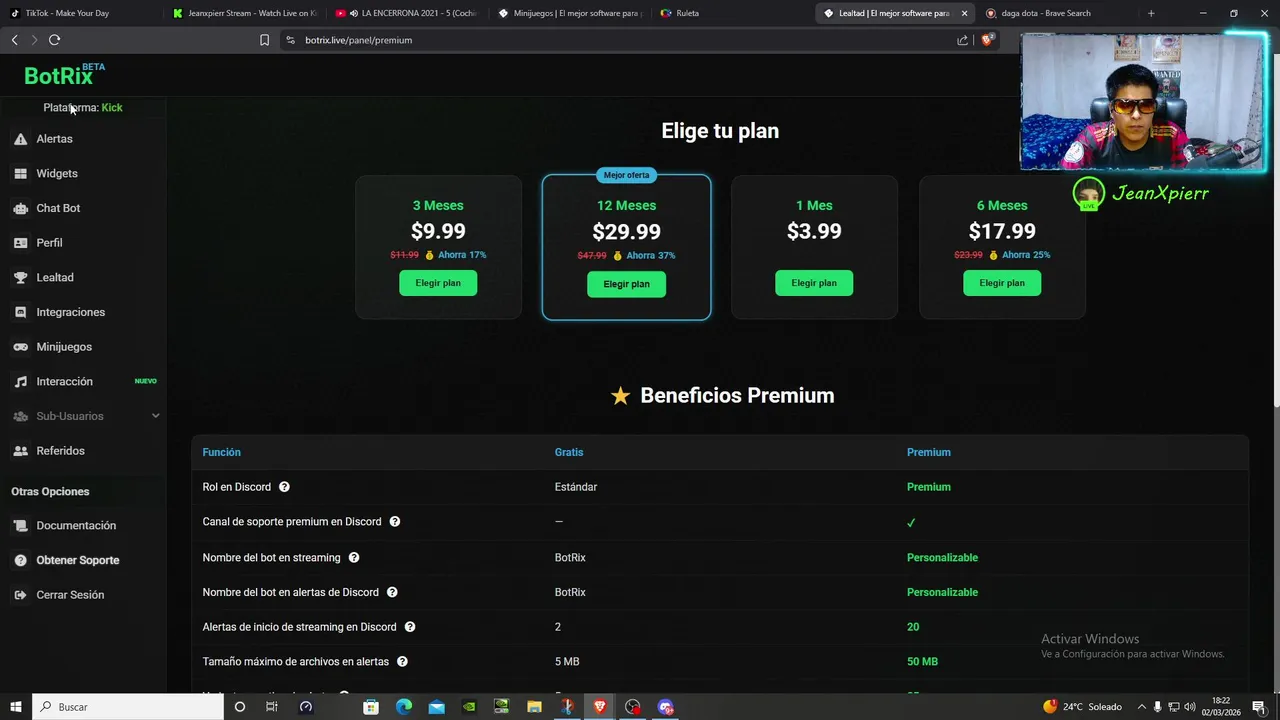Choose the 3 Meses plan
Viewport: 1280px width, 720px height.
[x=438, y=283]
